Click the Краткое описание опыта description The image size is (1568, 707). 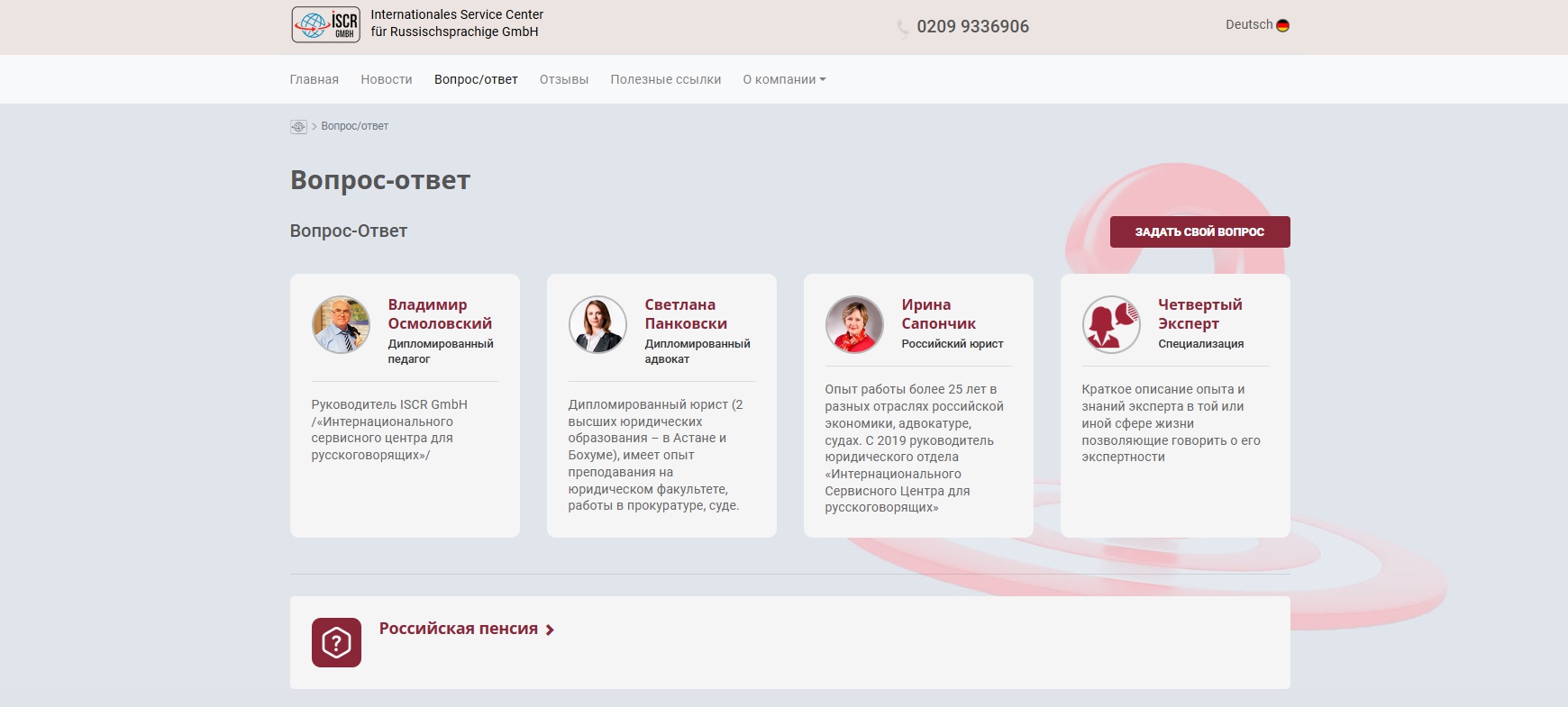tap(1171, 423)
